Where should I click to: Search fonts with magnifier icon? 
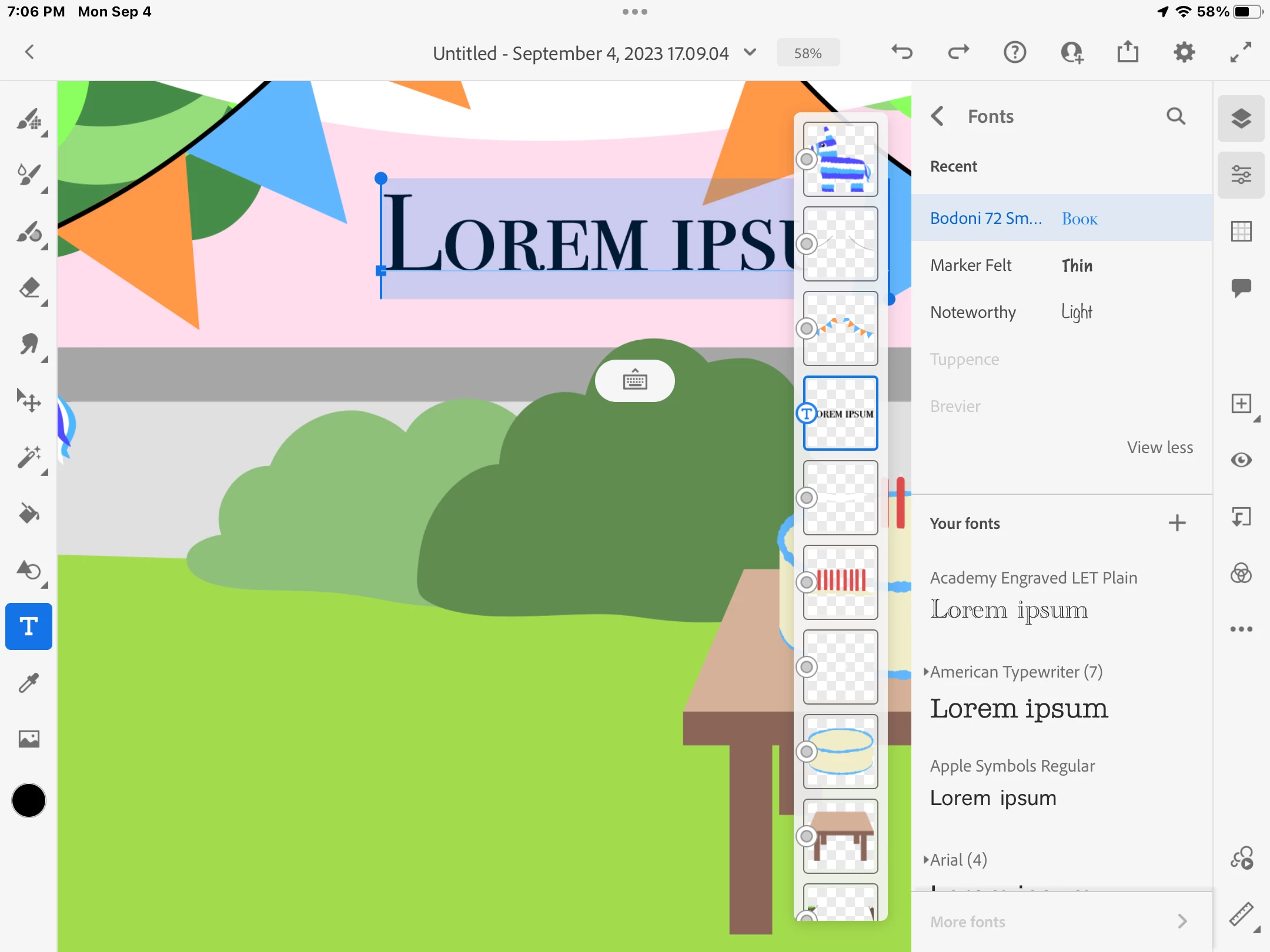tap(1176, 116)
